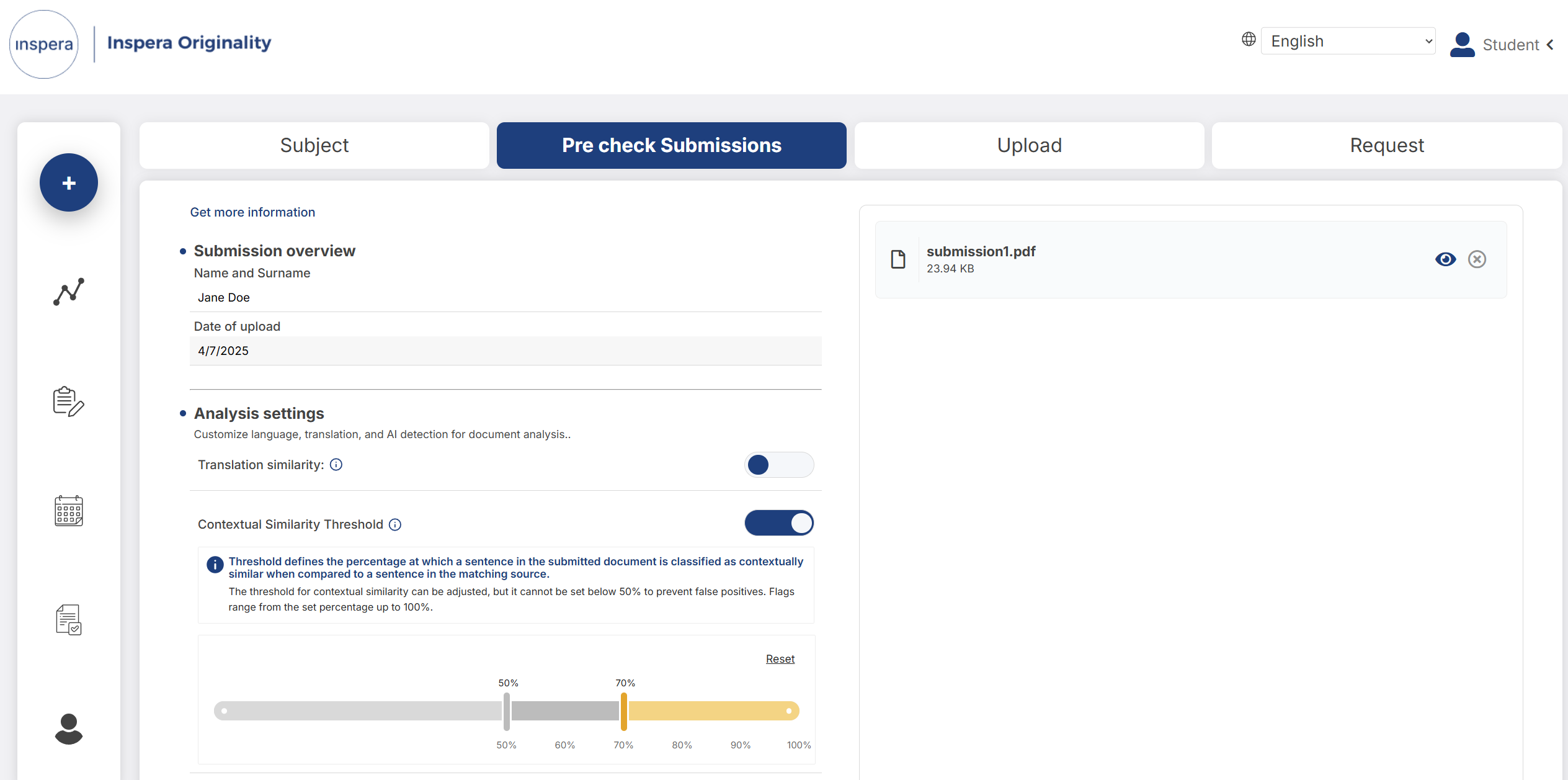Click the 90% slider scale label
Screen dimensions: 1568x780
tap(741, 745)
